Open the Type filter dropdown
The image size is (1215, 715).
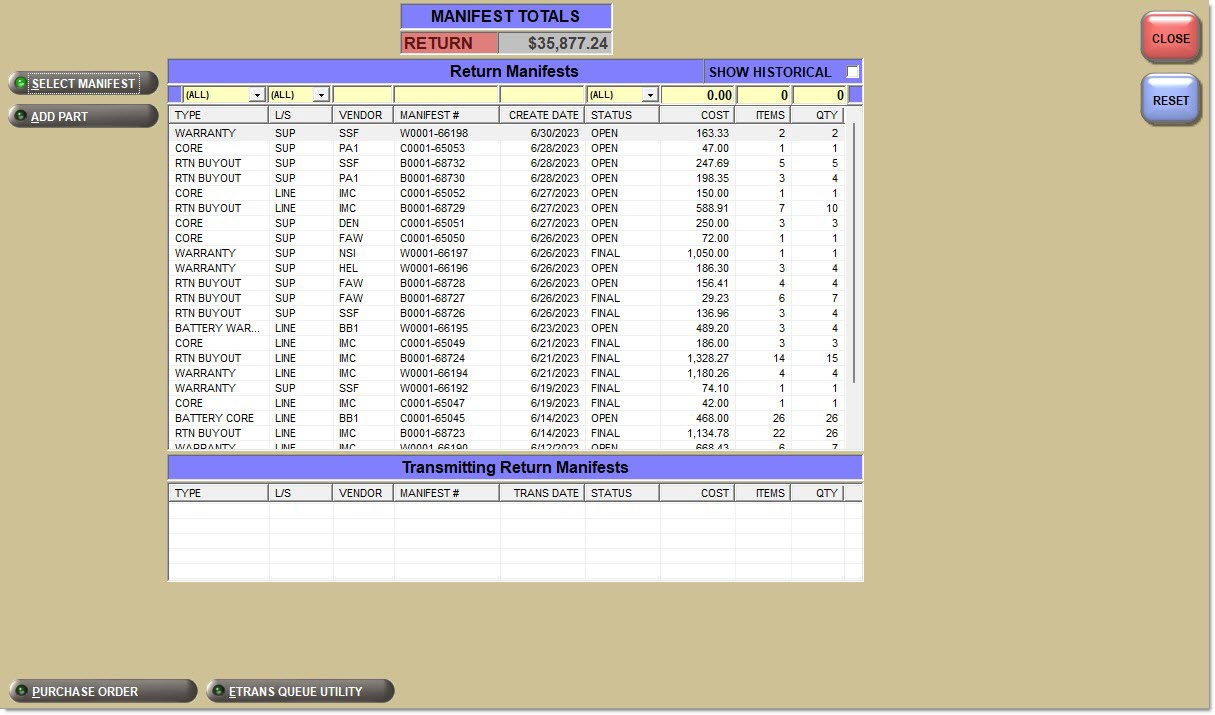pyautogui.click(x=257, y=95)
